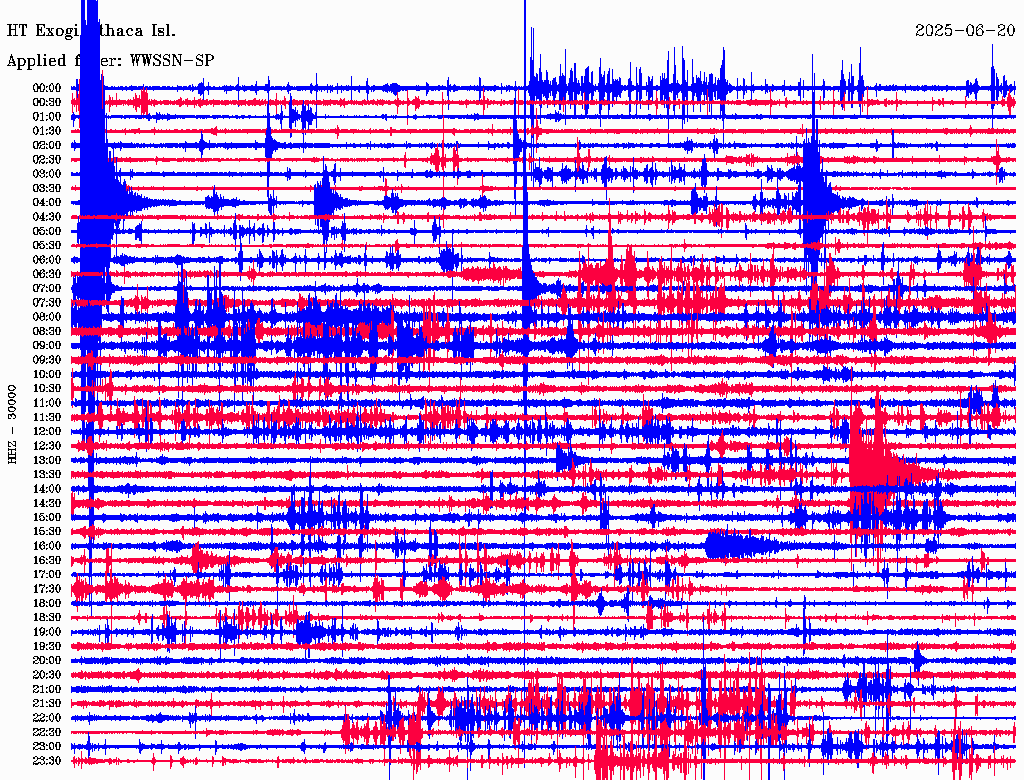Viewport: 1024px width, 780px height.
Task: Select the 00:00 time label
Action: 47,88
